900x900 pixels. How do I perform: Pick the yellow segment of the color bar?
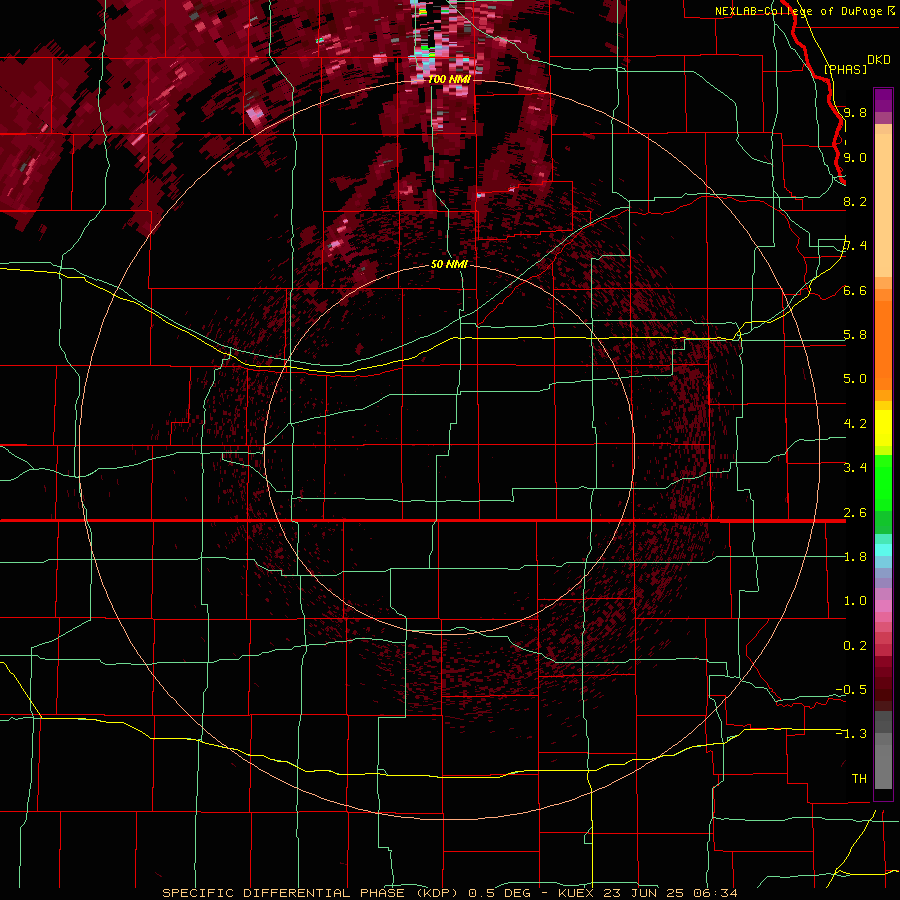[883, 428]
